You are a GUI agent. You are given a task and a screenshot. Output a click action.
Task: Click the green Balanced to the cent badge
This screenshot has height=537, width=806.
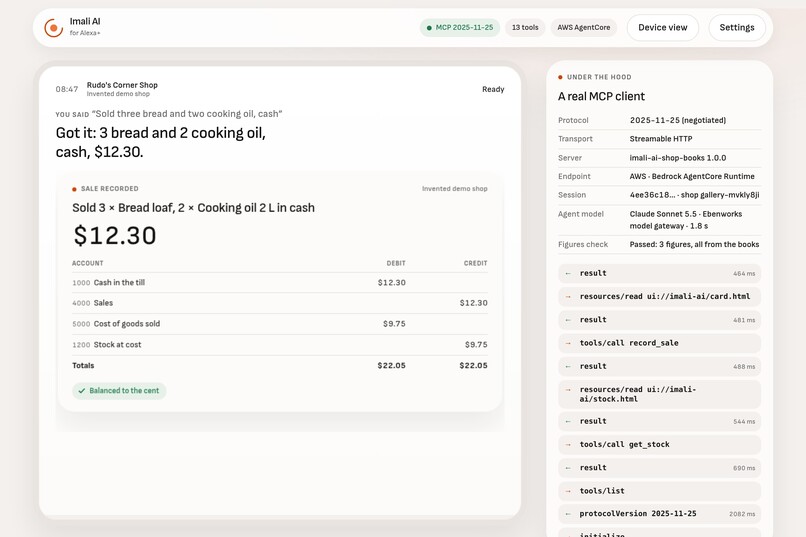(x=119, y=391)
